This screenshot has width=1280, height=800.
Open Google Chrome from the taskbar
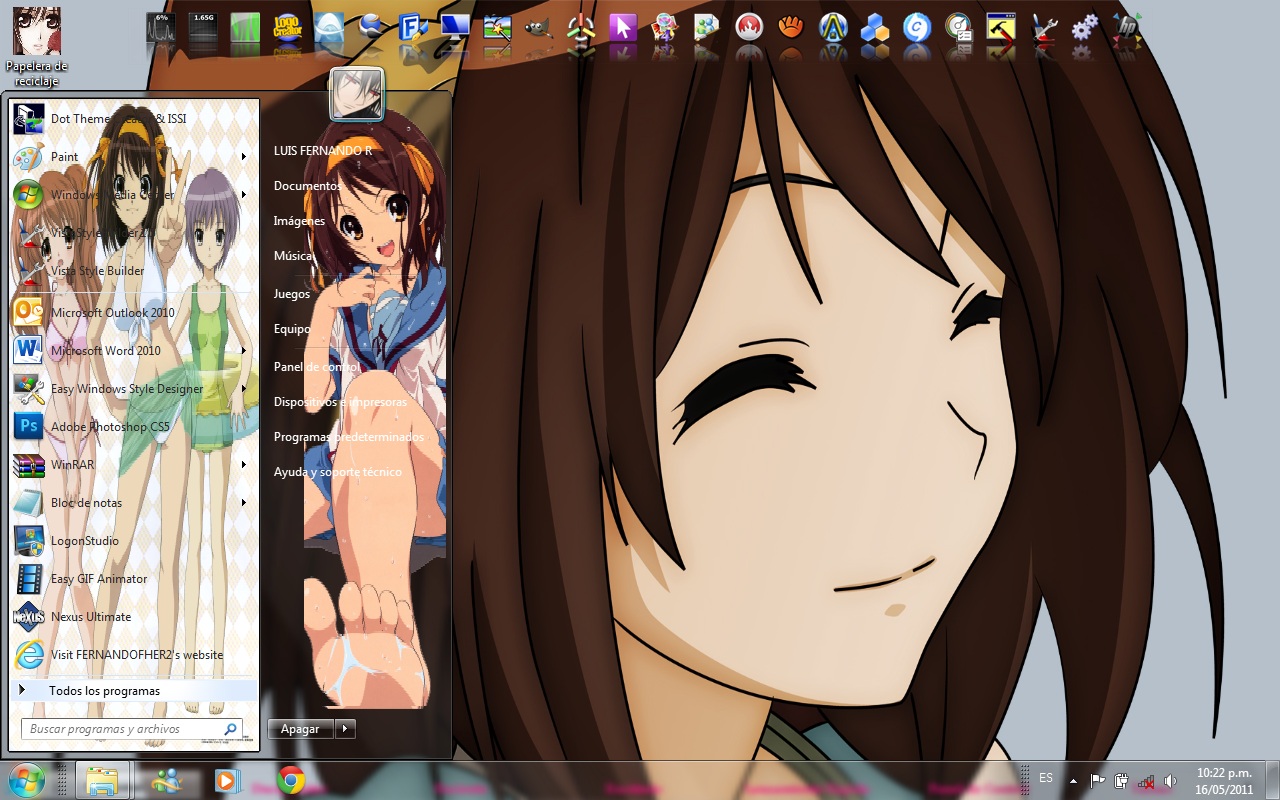290,779
